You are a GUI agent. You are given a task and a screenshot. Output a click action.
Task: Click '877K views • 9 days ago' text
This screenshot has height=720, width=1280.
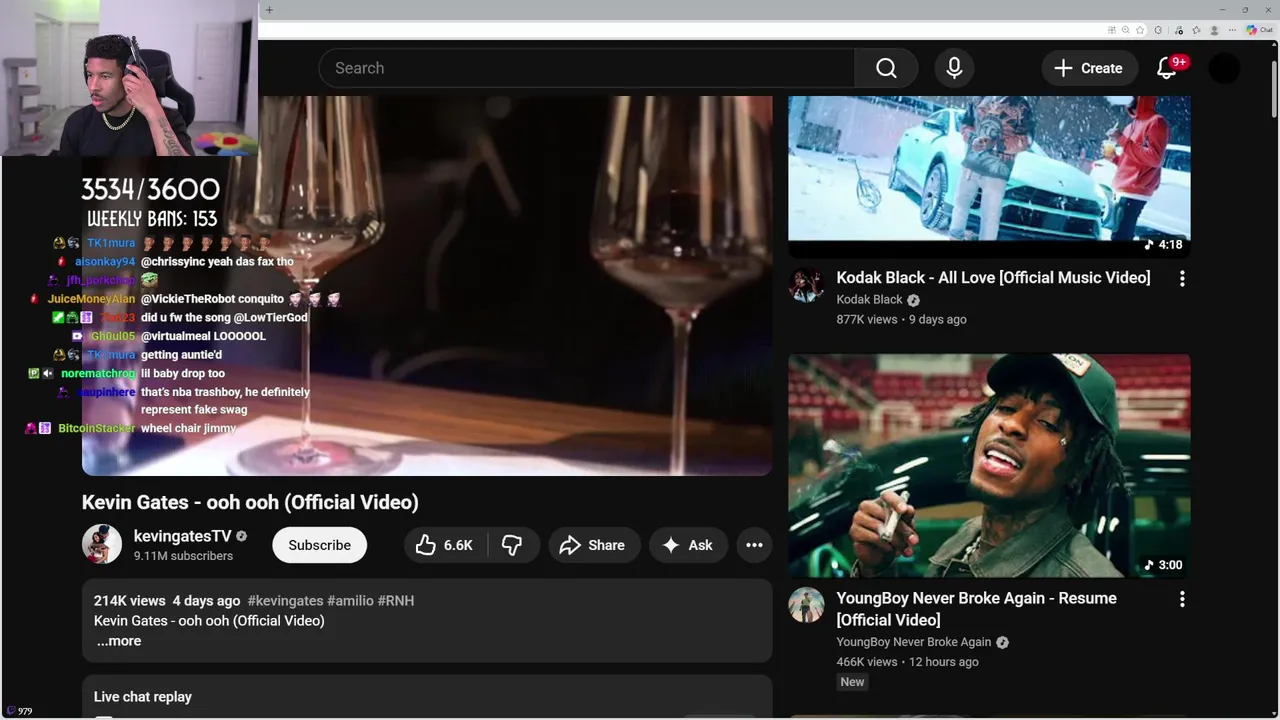click(x=901, y=320)
